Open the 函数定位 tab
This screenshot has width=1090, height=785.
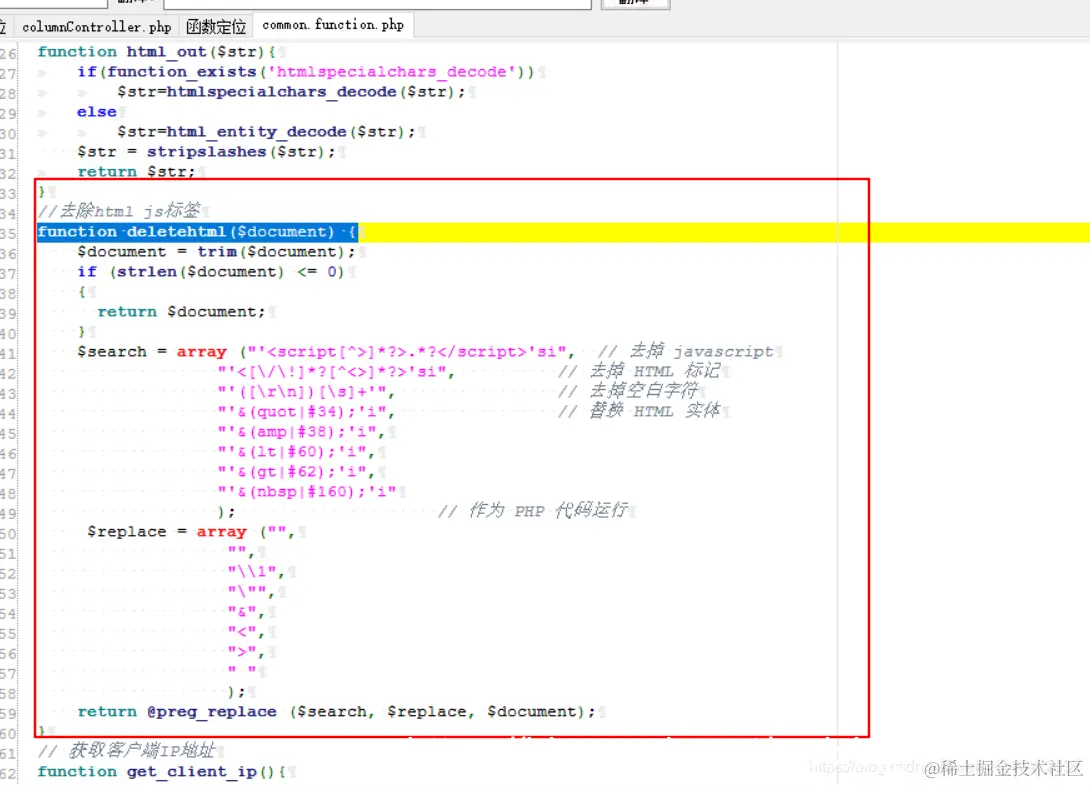click(216, 27)
